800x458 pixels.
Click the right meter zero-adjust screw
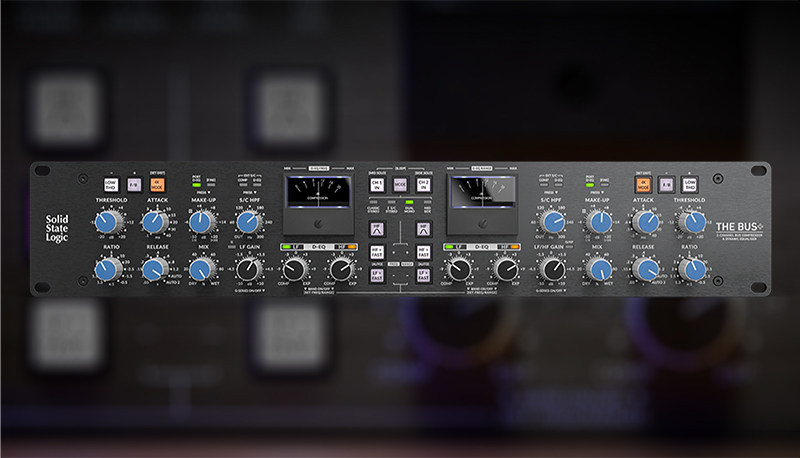(x=482, y=223)
